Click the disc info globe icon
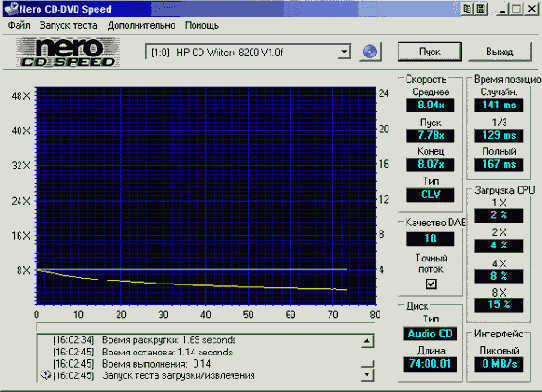This screenshot has height=392, width=542. pos(370,52)
